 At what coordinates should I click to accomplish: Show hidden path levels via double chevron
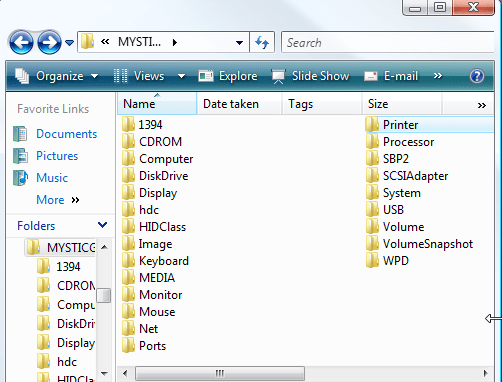pyautogui.click(x=105, y=42)
